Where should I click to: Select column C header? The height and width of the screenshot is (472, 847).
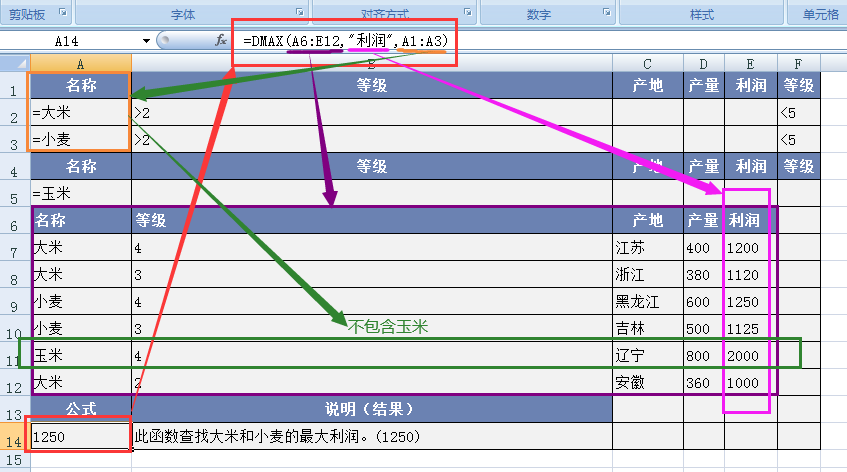click(648, 64)
